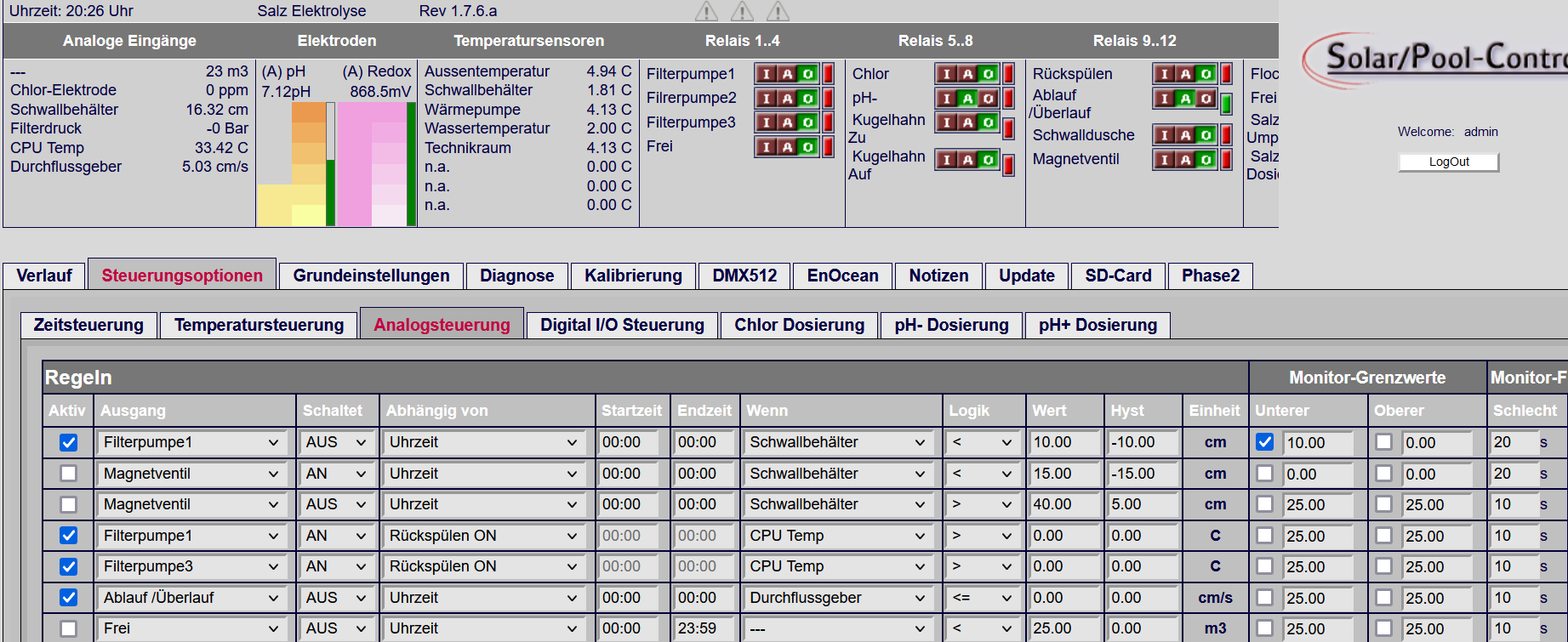Switch Schwalldusche relay to A
Viewport: 1568px width, 642px height.
click(x=1186, y=134)
